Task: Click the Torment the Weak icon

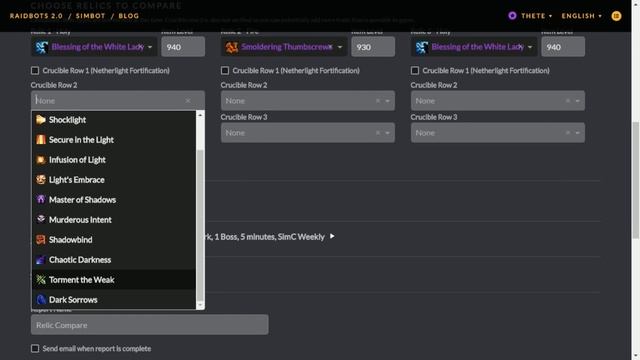Action: [41, 280]
